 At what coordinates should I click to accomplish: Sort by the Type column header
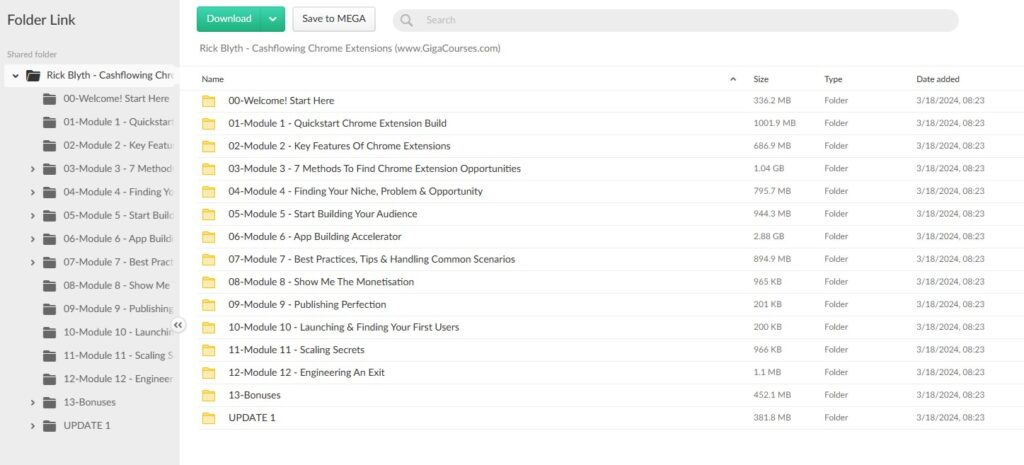(x=833, y=79)
